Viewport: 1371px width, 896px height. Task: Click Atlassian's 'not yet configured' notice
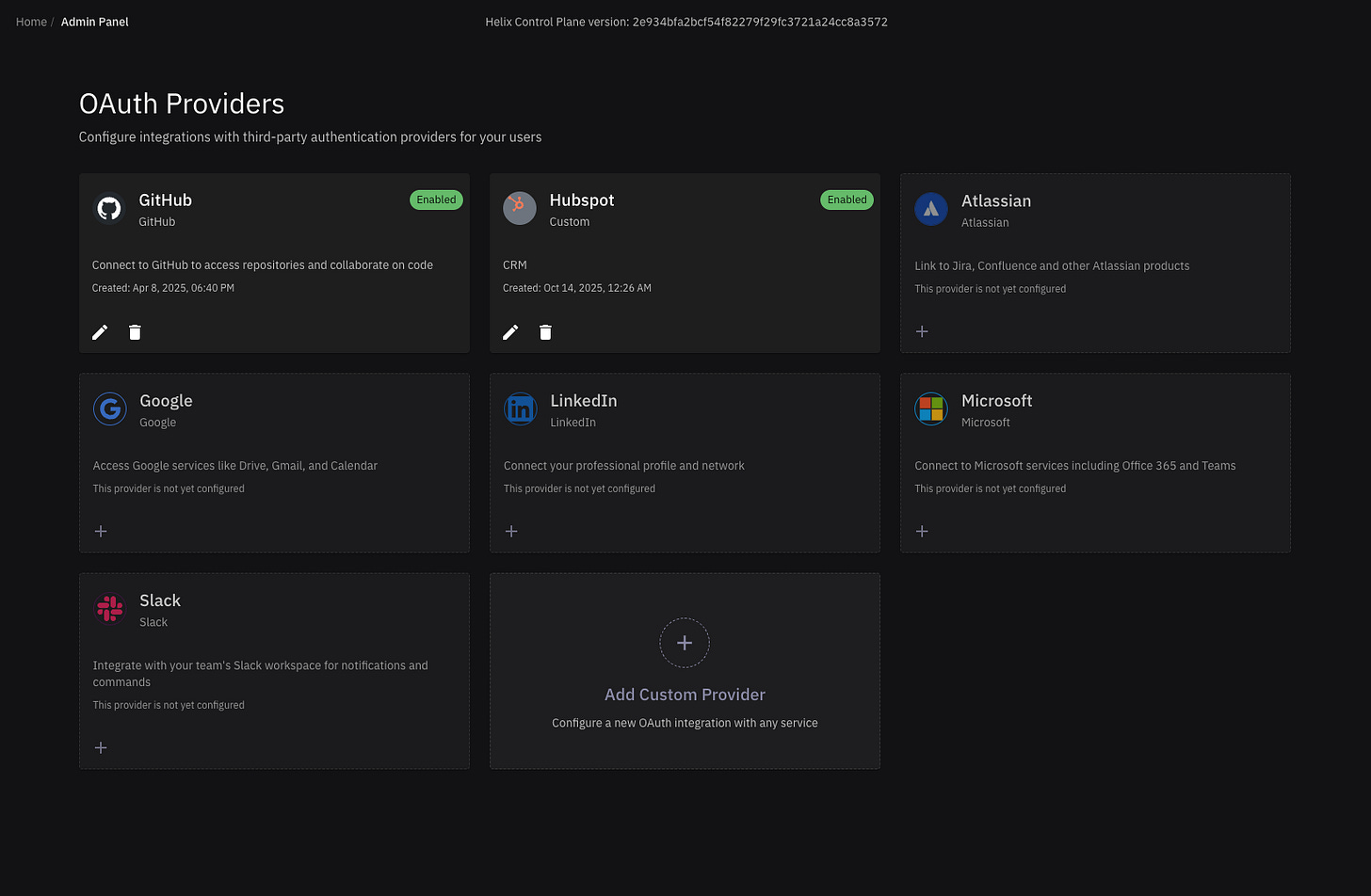991,289
